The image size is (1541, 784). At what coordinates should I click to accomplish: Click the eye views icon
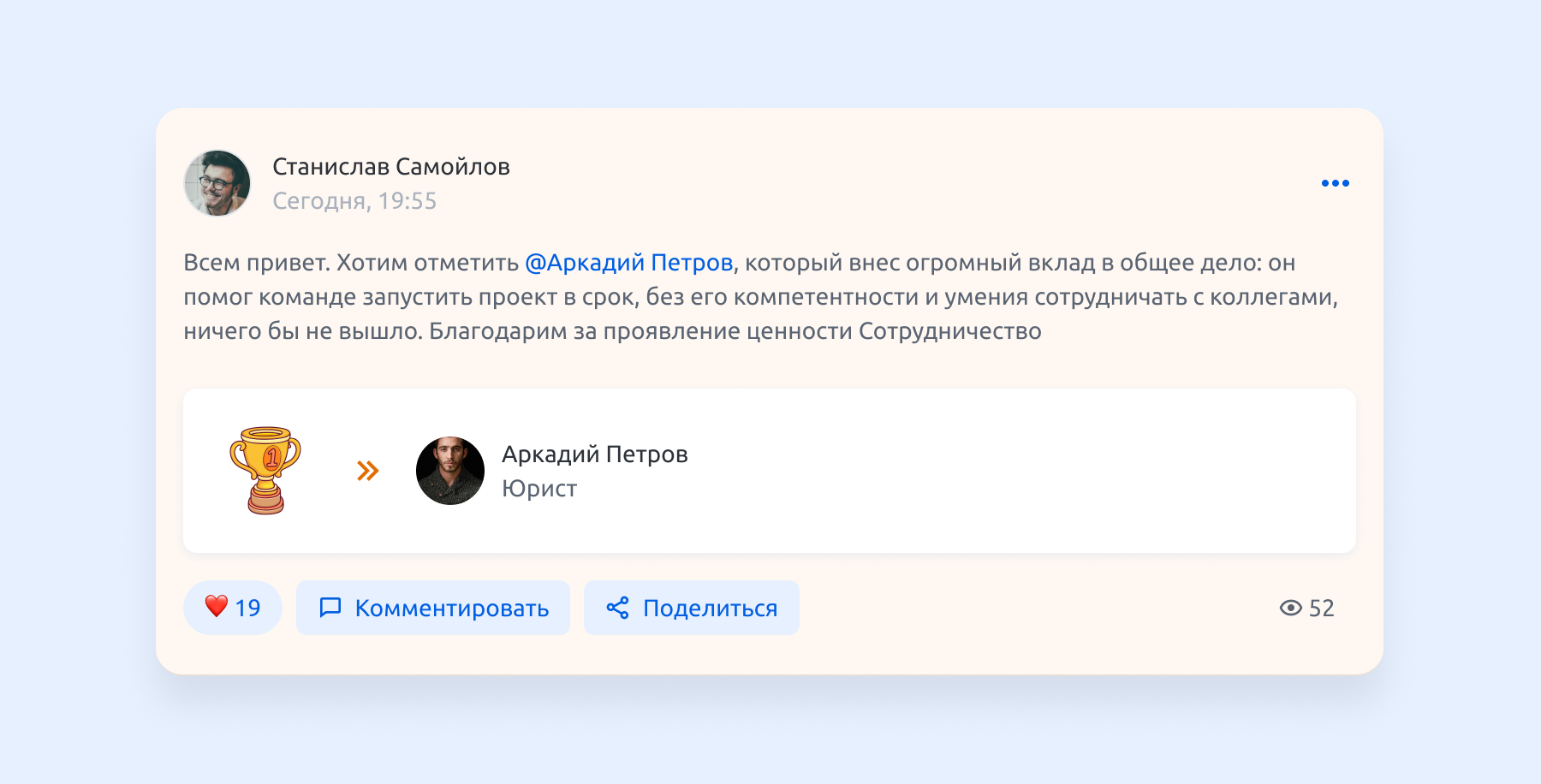pyautogui.click(x=1290, y=608)
